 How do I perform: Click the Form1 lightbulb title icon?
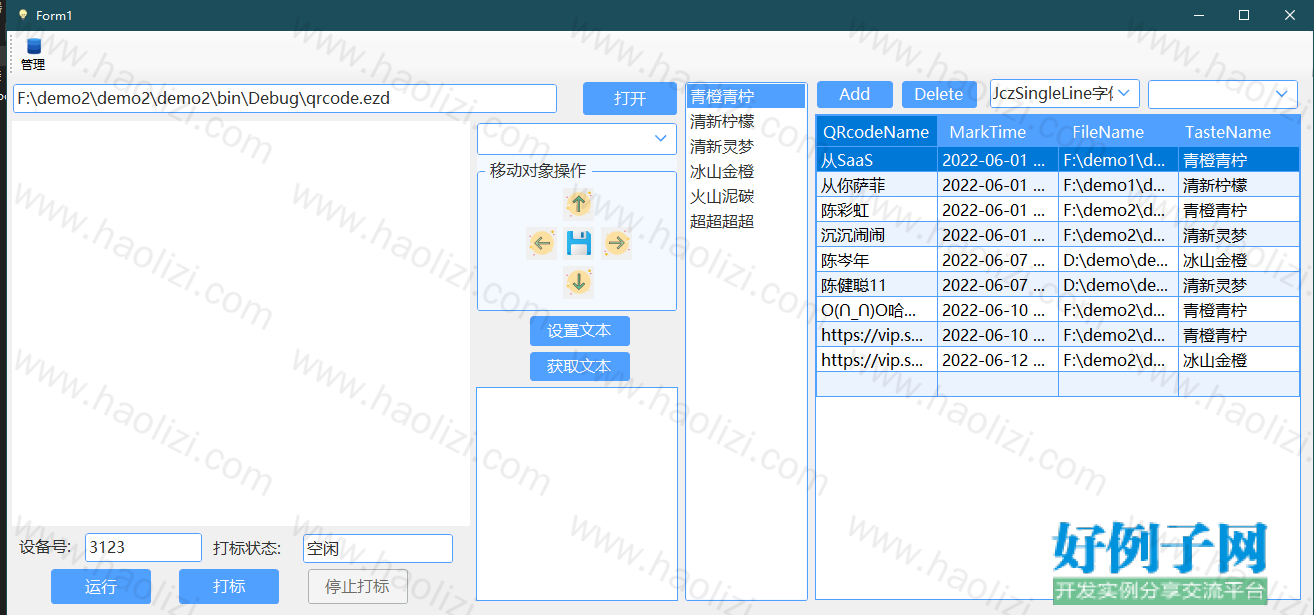pos(22,15)
